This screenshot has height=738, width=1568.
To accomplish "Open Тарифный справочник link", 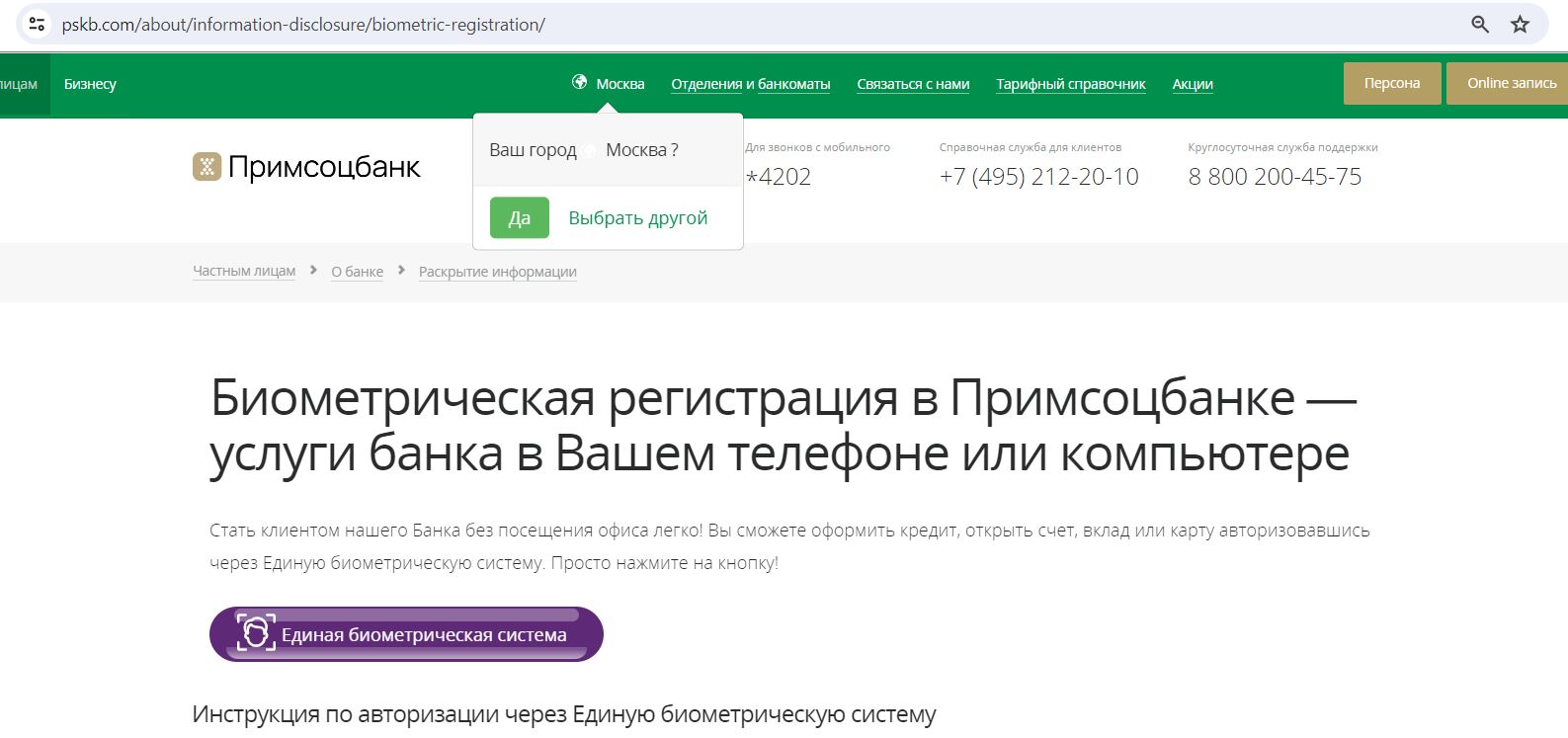I will [x=1071, y=84].
